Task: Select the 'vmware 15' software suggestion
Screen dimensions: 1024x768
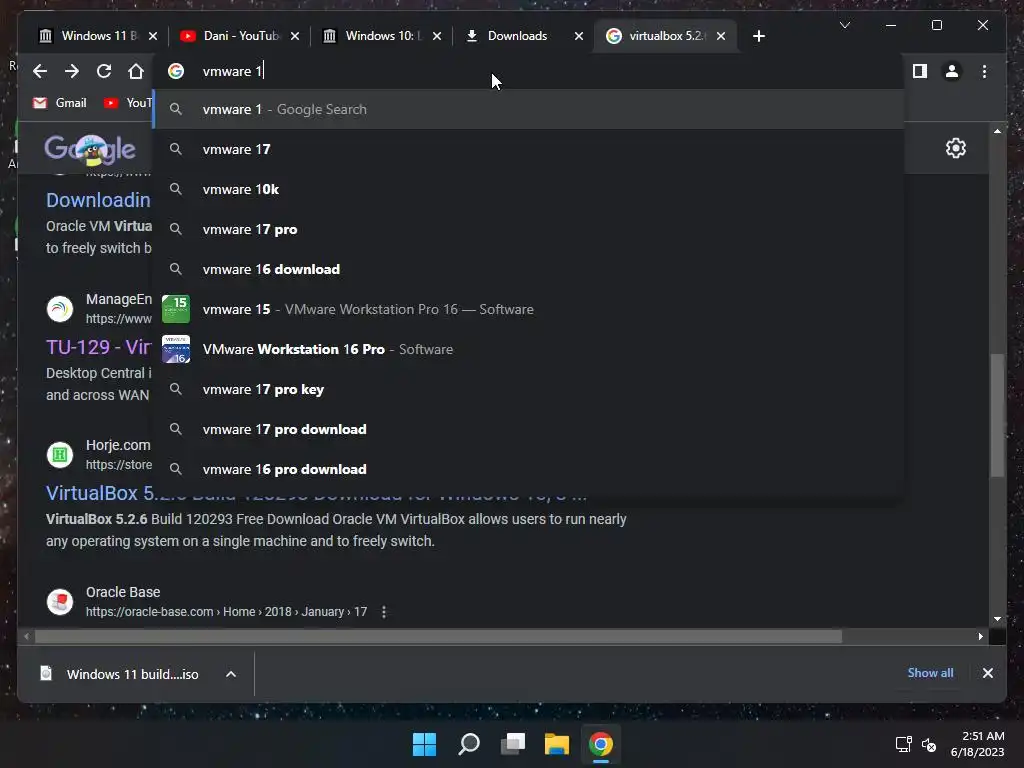Action: coord(529,310)
